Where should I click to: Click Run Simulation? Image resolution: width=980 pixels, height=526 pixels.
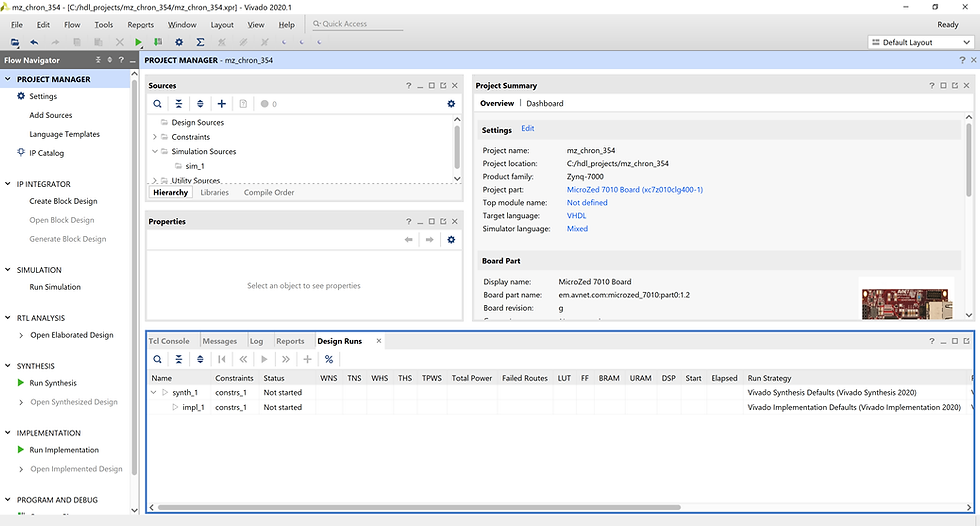55,287
